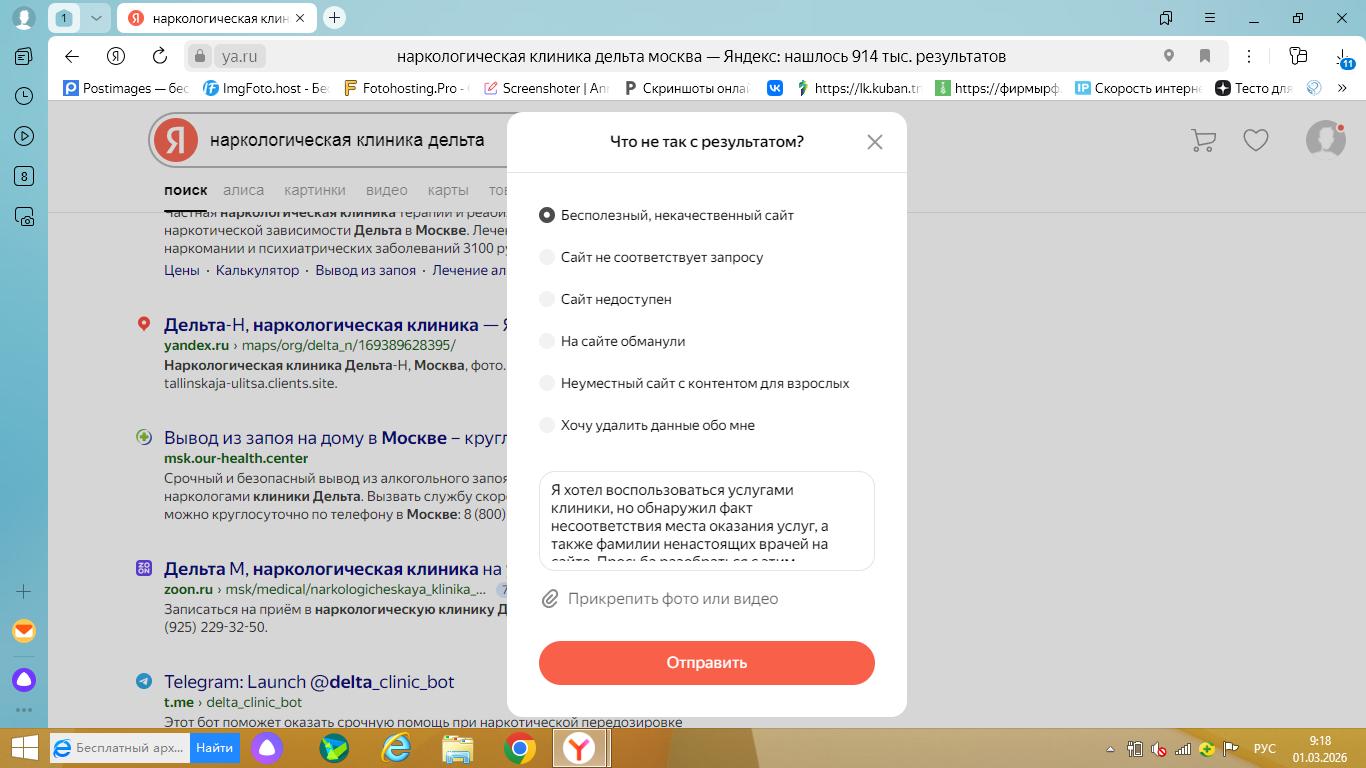Open the Telegram delta_clinic_bot result
1366x768 pixels.
click(x=309, y=682)
